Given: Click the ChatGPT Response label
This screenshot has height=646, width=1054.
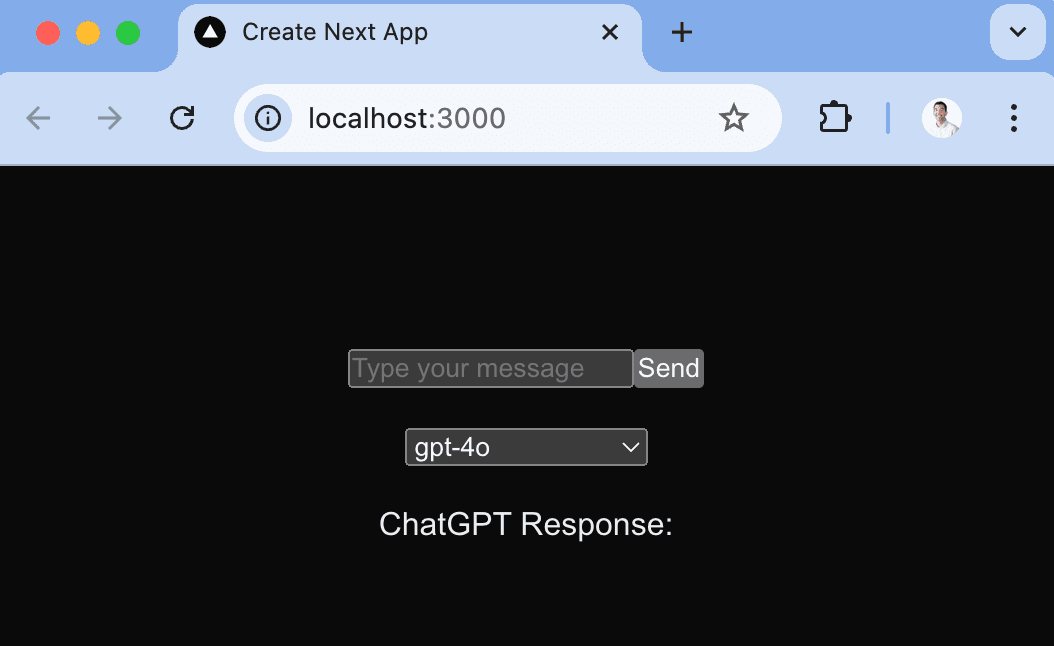Looking at the screenshot, I should [x=526, y=524].
